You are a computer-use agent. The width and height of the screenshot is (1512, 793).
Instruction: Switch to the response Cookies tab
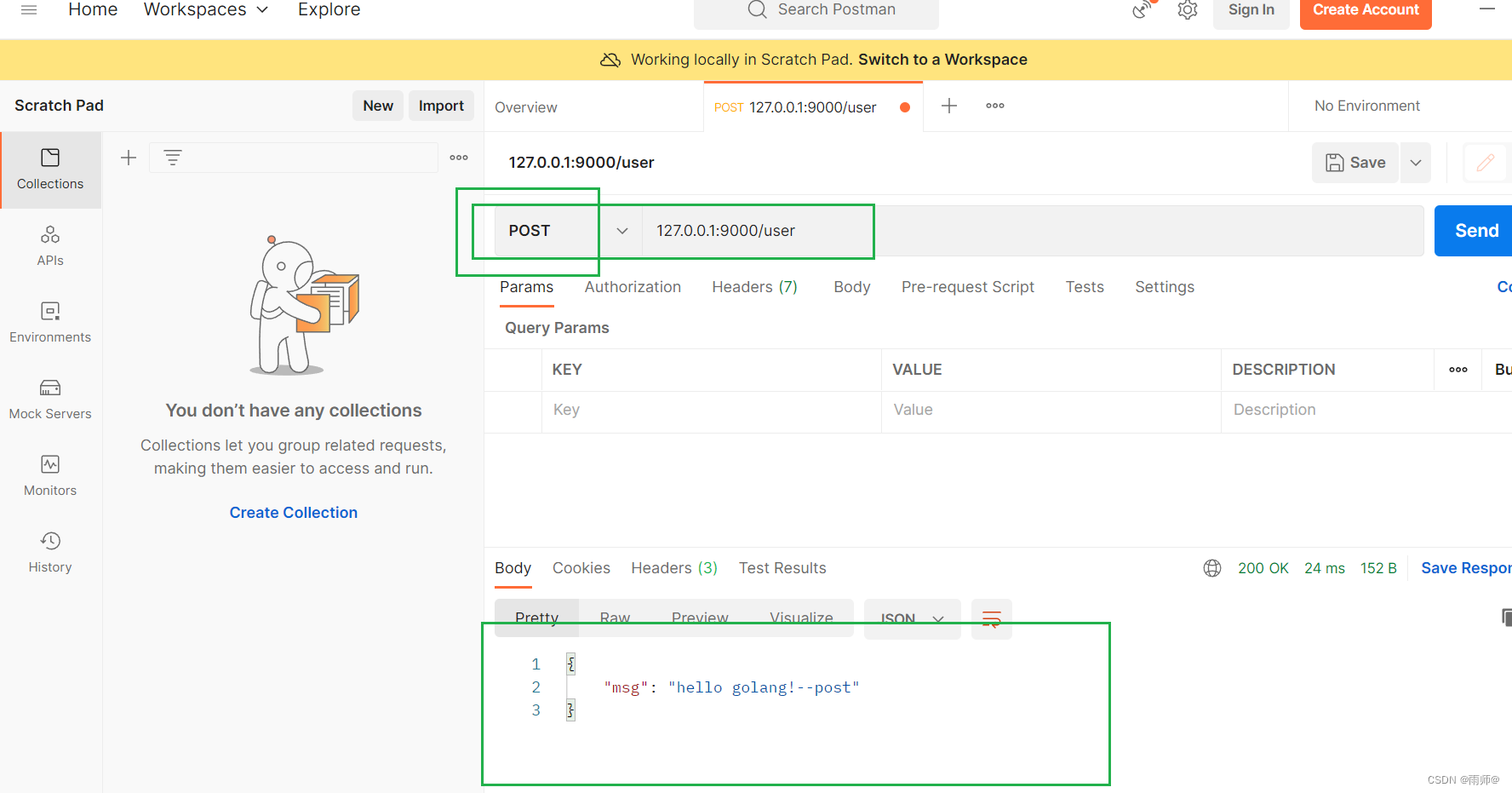click(x=581, y=568)
